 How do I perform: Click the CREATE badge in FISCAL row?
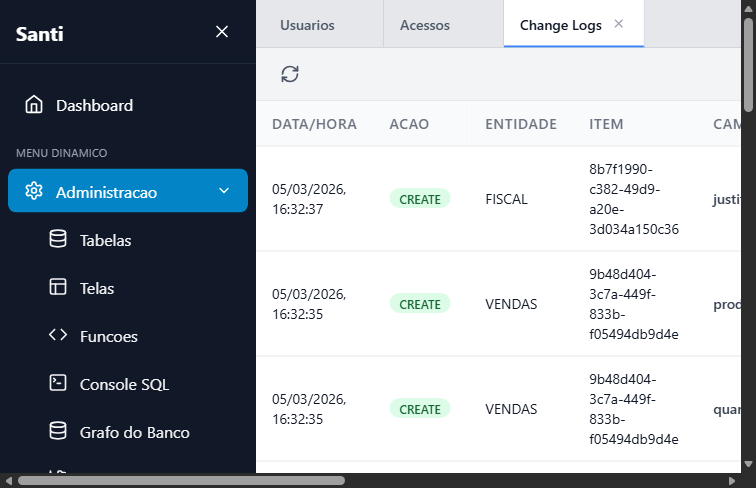420,199
